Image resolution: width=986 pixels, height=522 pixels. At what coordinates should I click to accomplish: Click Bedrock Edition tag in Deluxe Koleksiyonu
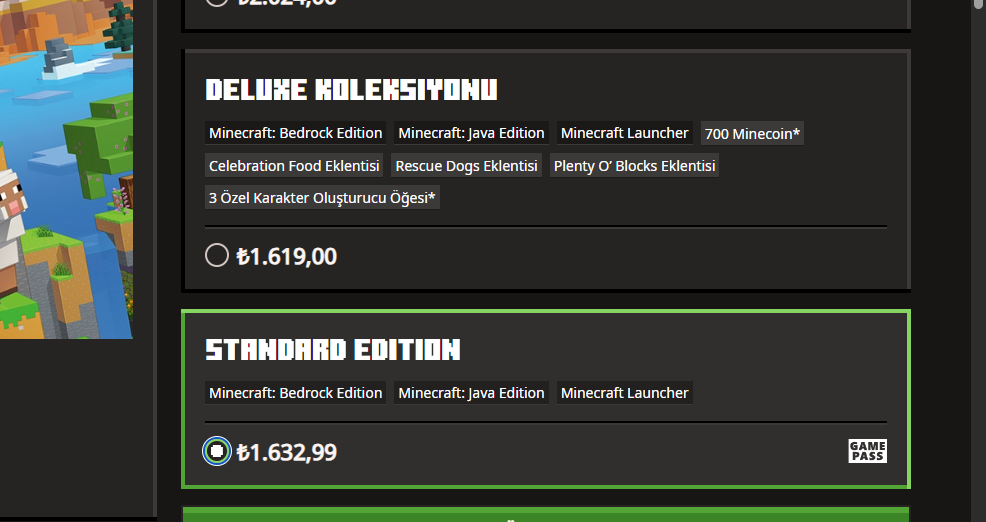pyautogui.click(x=296, y=133)
